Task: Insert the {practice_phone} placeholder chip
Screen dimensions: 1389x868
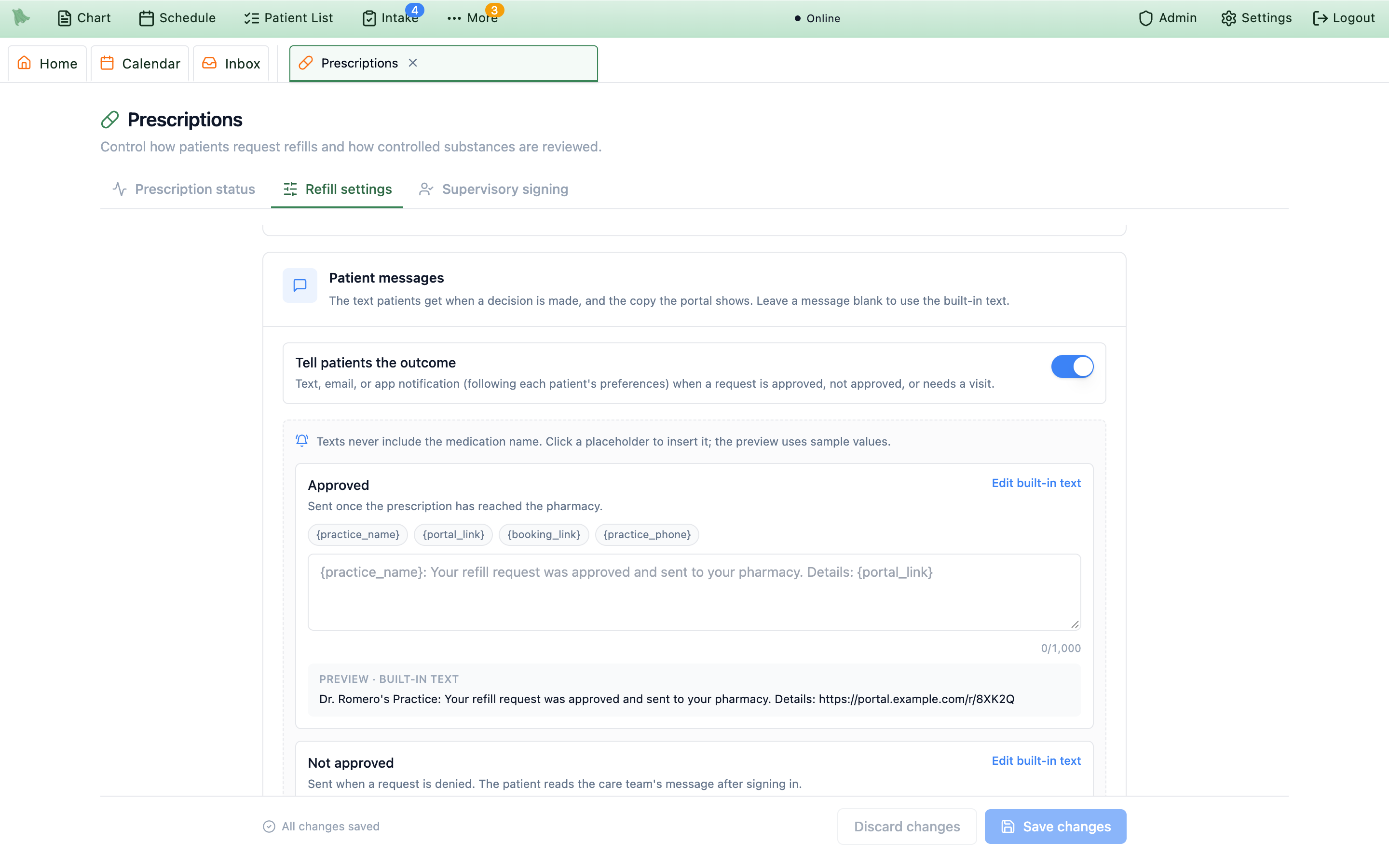Action: [647, 534]
